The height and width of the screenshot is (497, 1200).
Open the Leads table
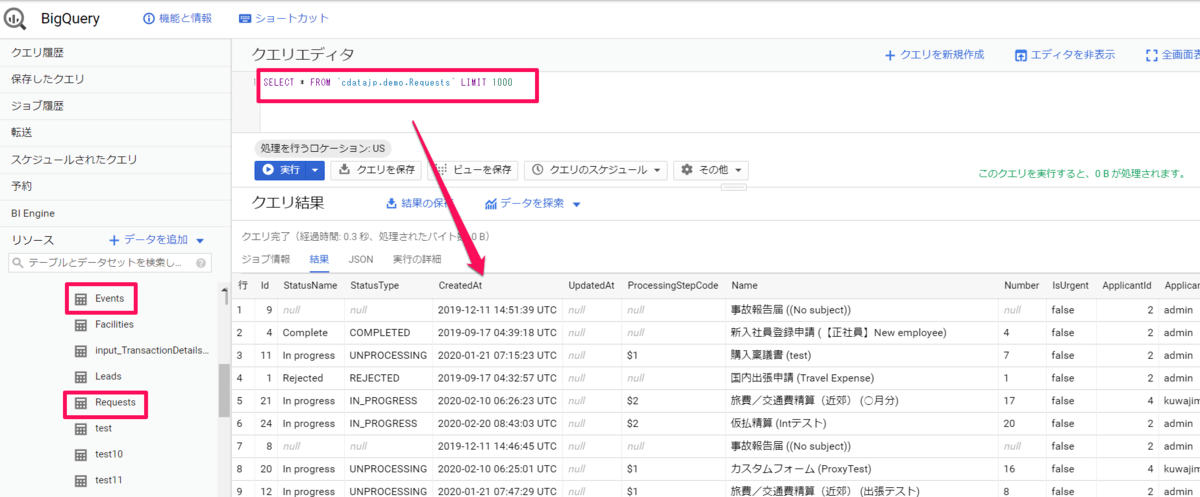pyautogui.click(x=108, y=376)
